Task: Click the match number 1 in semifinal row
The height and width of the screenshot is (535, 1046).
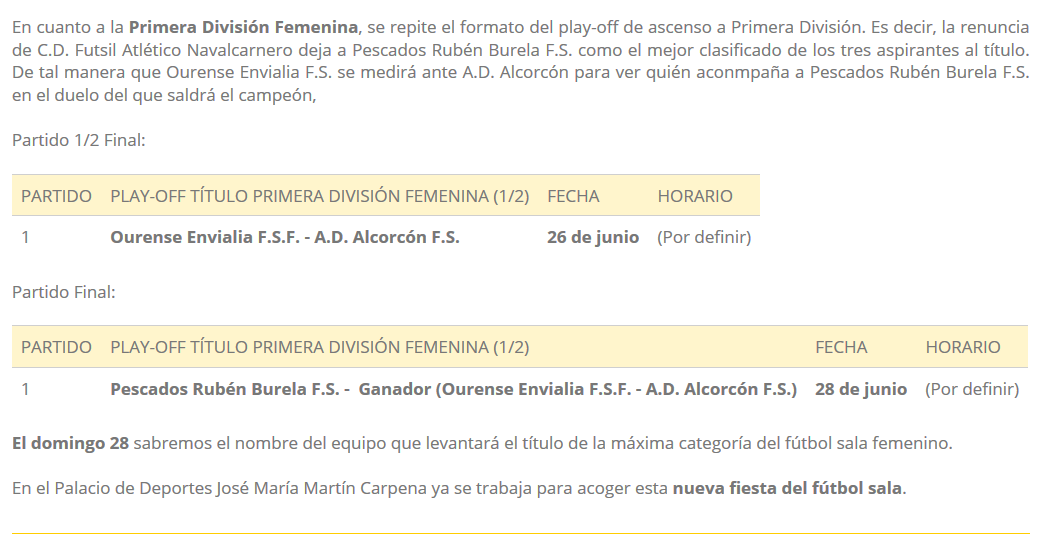Action: pyautogui.click(x=25, y=237)
